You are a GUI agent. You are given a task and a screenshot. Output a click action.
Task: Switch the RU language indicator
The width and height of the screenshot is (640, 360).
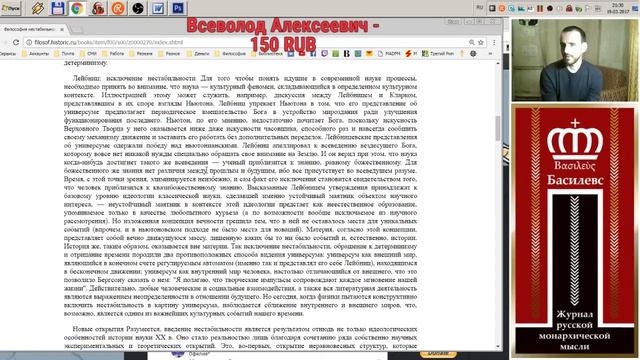[480, 8]
